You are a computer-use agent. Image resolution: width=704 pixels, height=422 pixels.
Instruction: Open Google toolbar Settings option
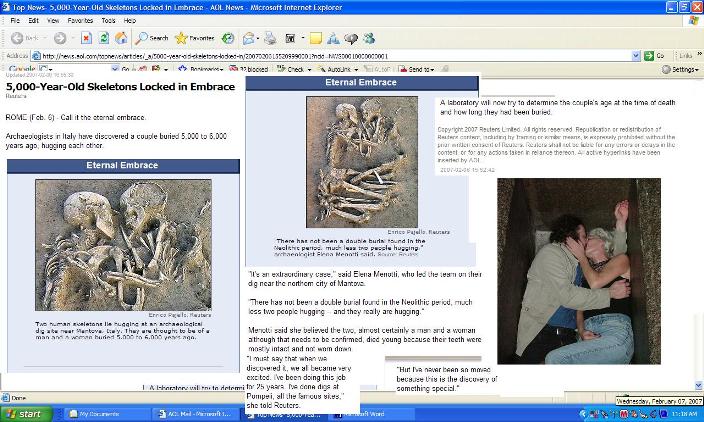coord(682,70)
